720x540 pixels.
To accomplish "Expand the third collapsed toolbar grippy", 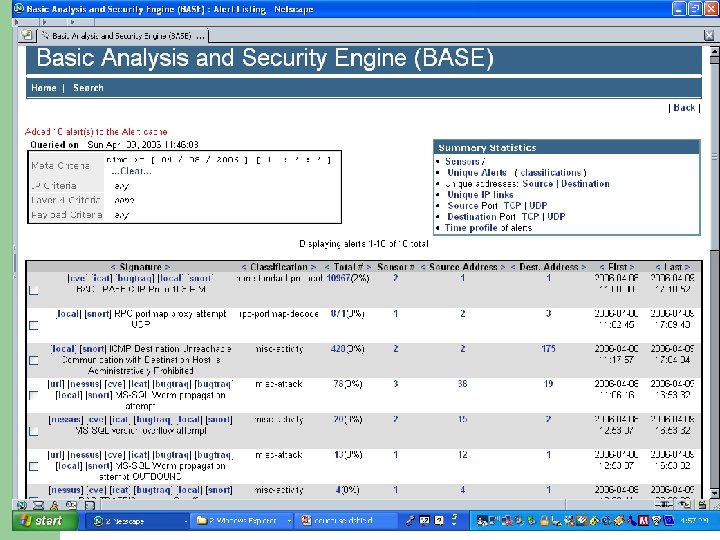I will coord(73,22).
